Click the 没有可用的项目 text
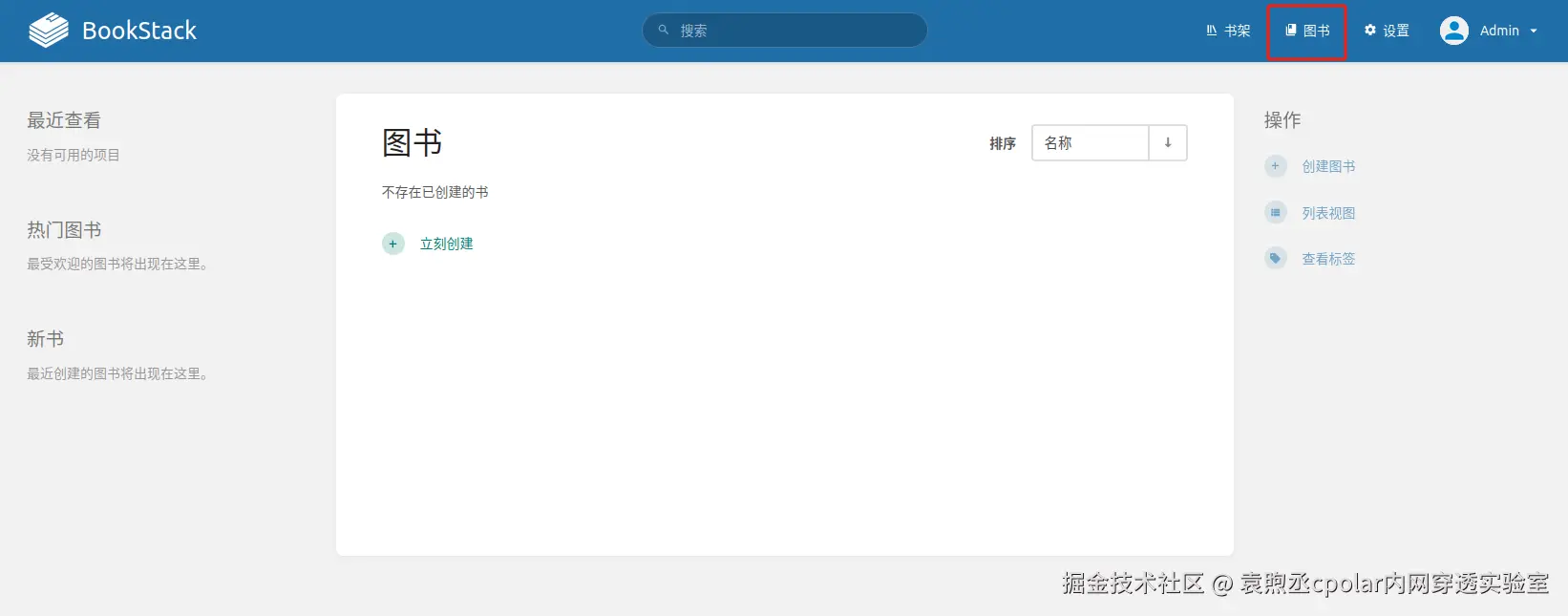 coord(74,155)
